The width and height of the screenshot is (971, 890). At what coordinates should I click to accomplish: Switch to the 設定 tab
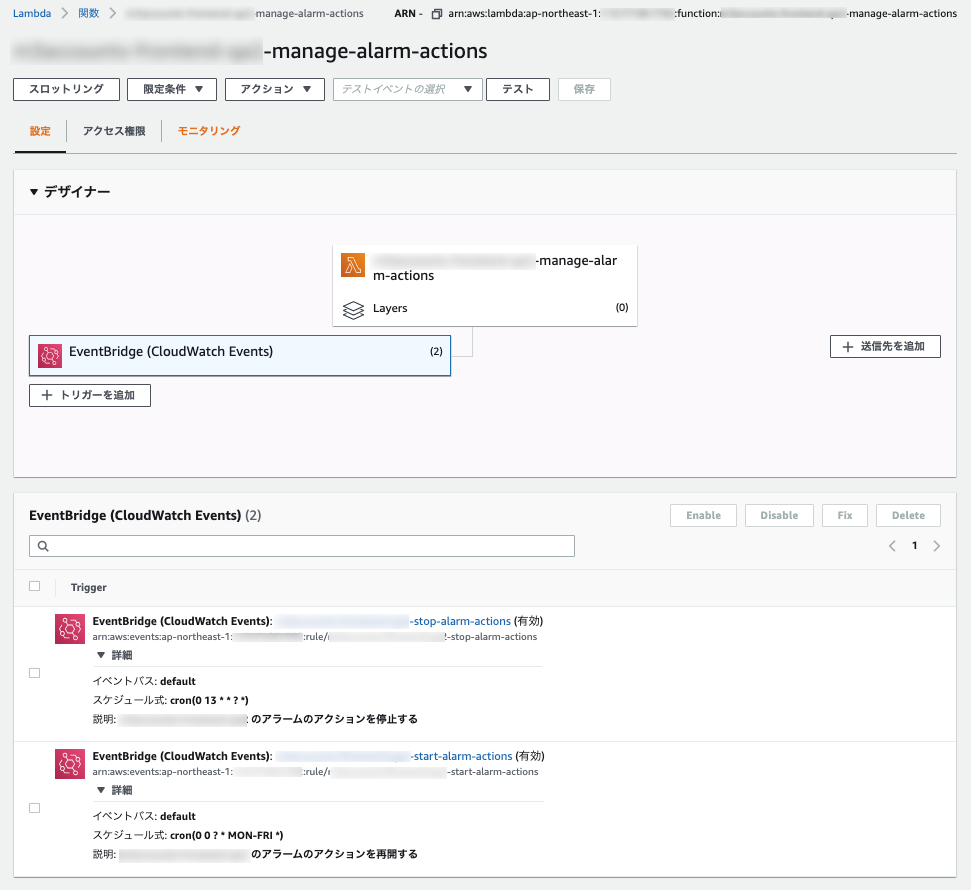tap(40, 131)
